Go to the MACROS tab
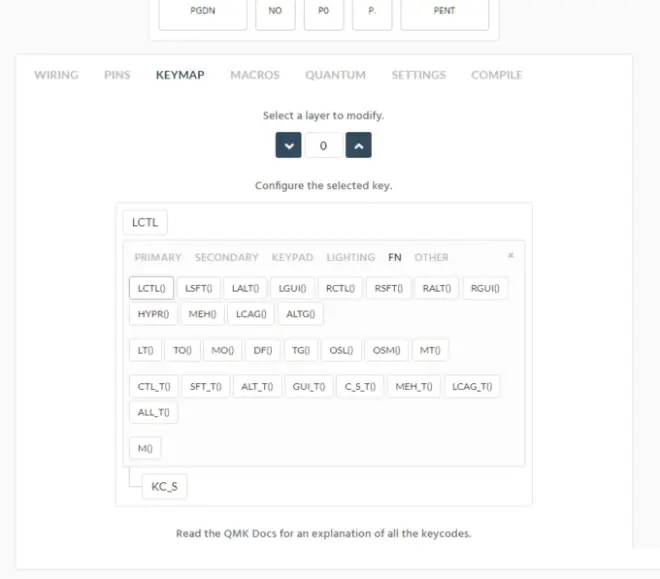Viewport: 660px width, 579px height. (x=255, y=75)
